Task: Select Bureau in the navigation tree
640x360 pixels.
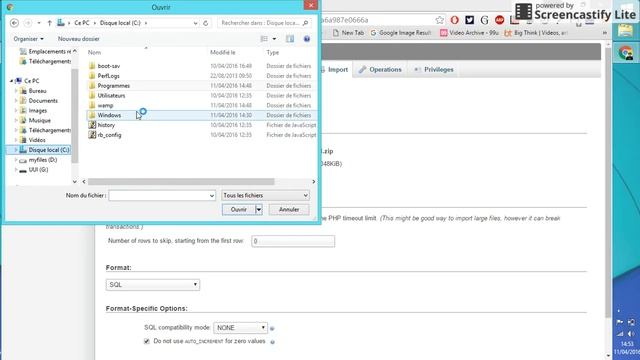Action: pos(38,91)
